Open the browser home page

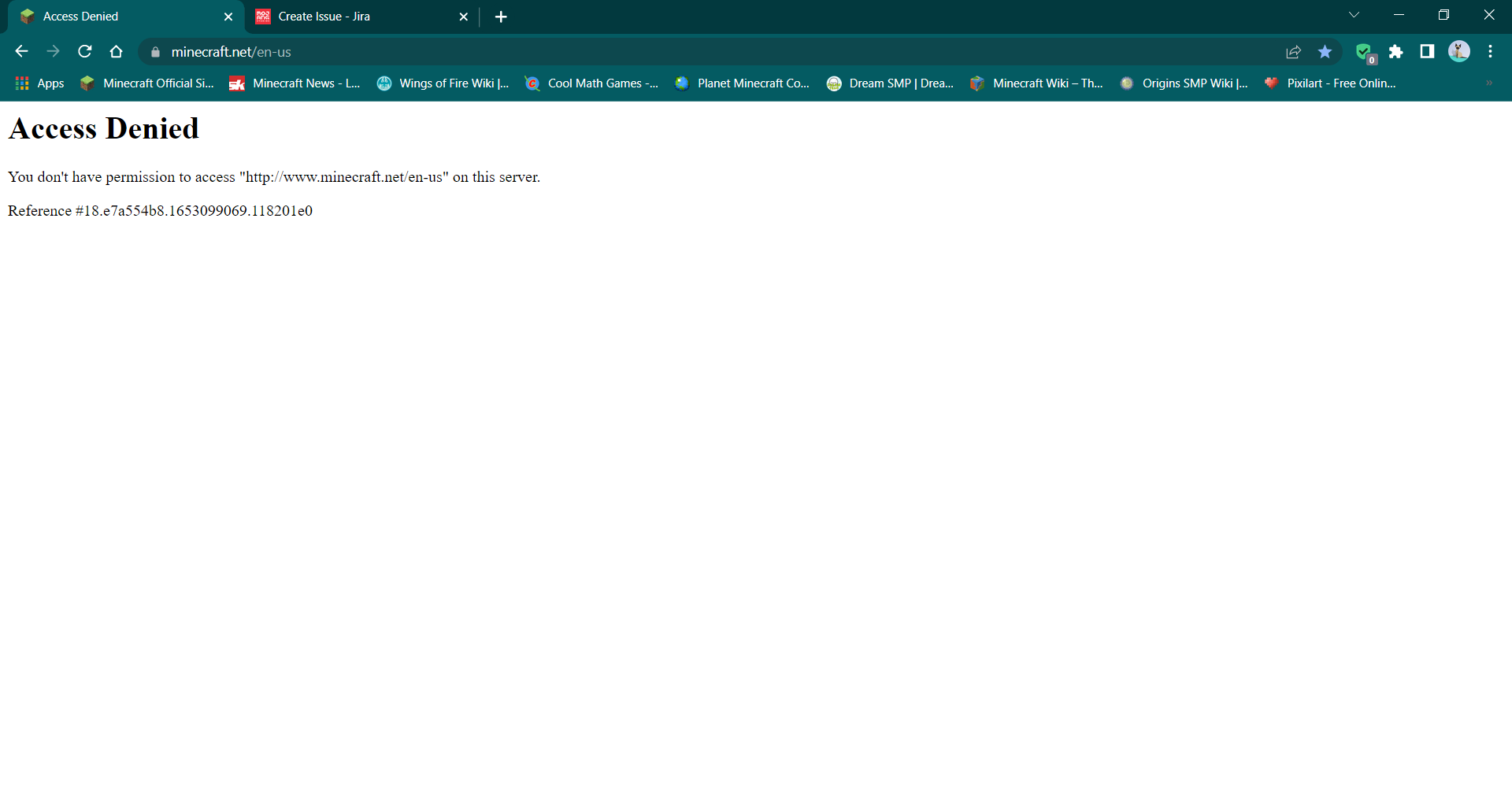[x=117, y=52]
